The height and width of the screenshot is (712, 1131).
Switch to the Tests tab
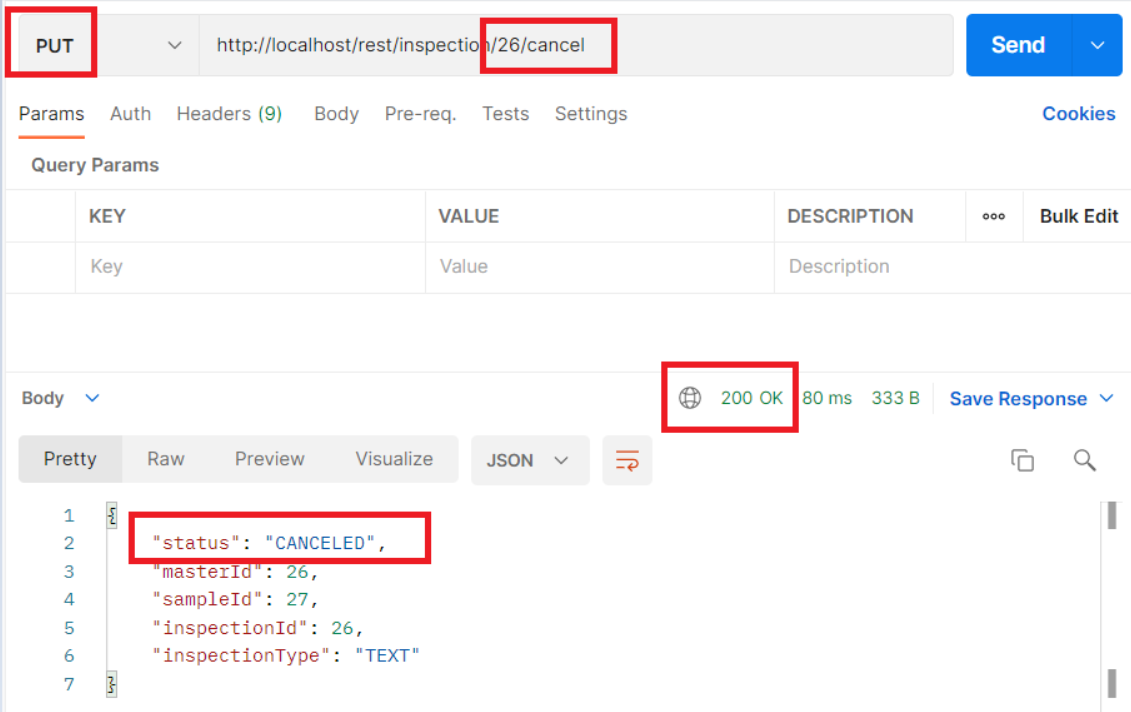tap(505, 114)
